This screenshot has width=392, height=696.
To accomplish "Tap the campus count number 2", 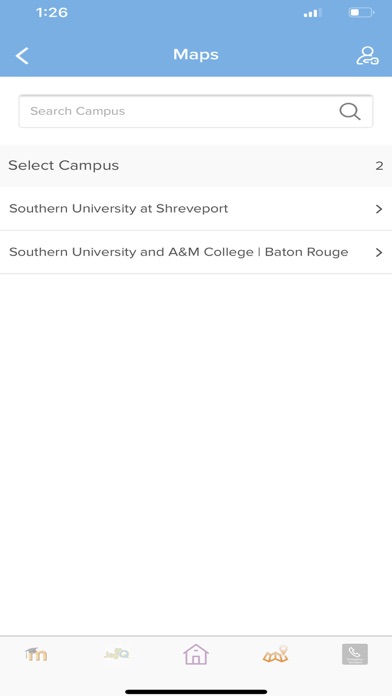I will (x=379, y=166).
